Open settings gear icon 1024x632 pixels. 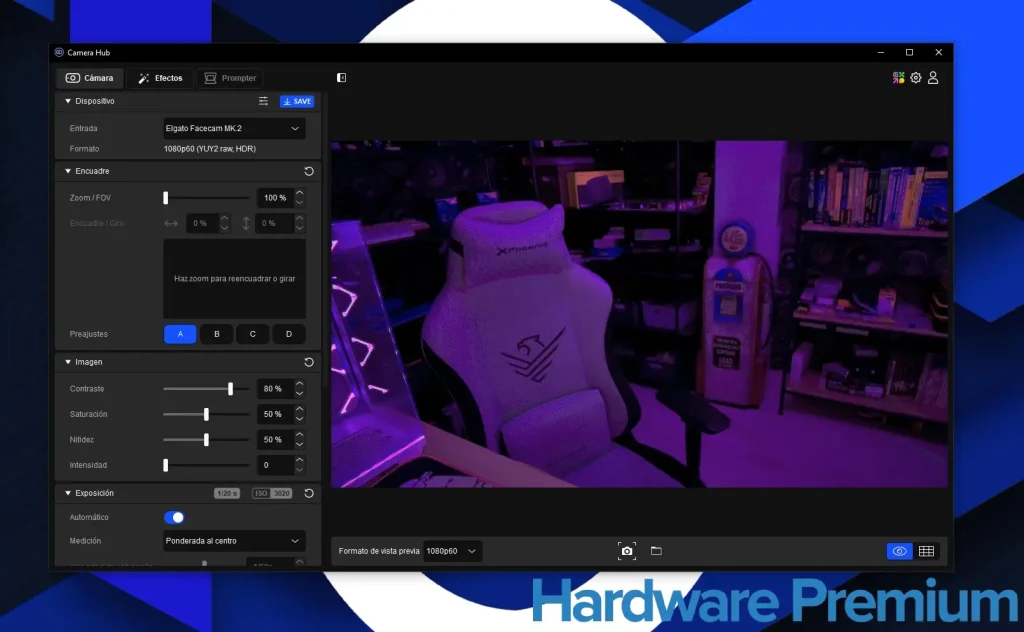pyautogui.click(x=916, y=78)
